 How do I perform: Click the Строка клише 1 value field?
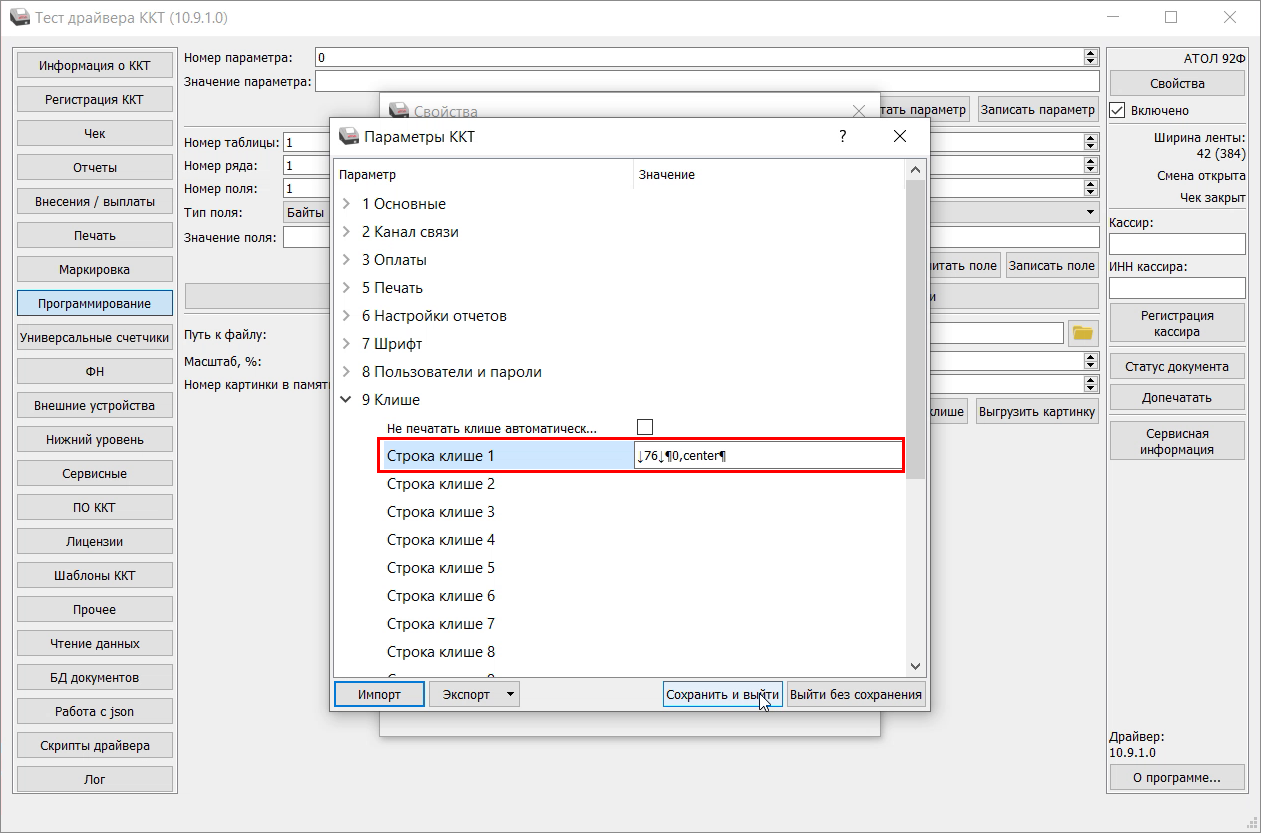tap(767, 456)
